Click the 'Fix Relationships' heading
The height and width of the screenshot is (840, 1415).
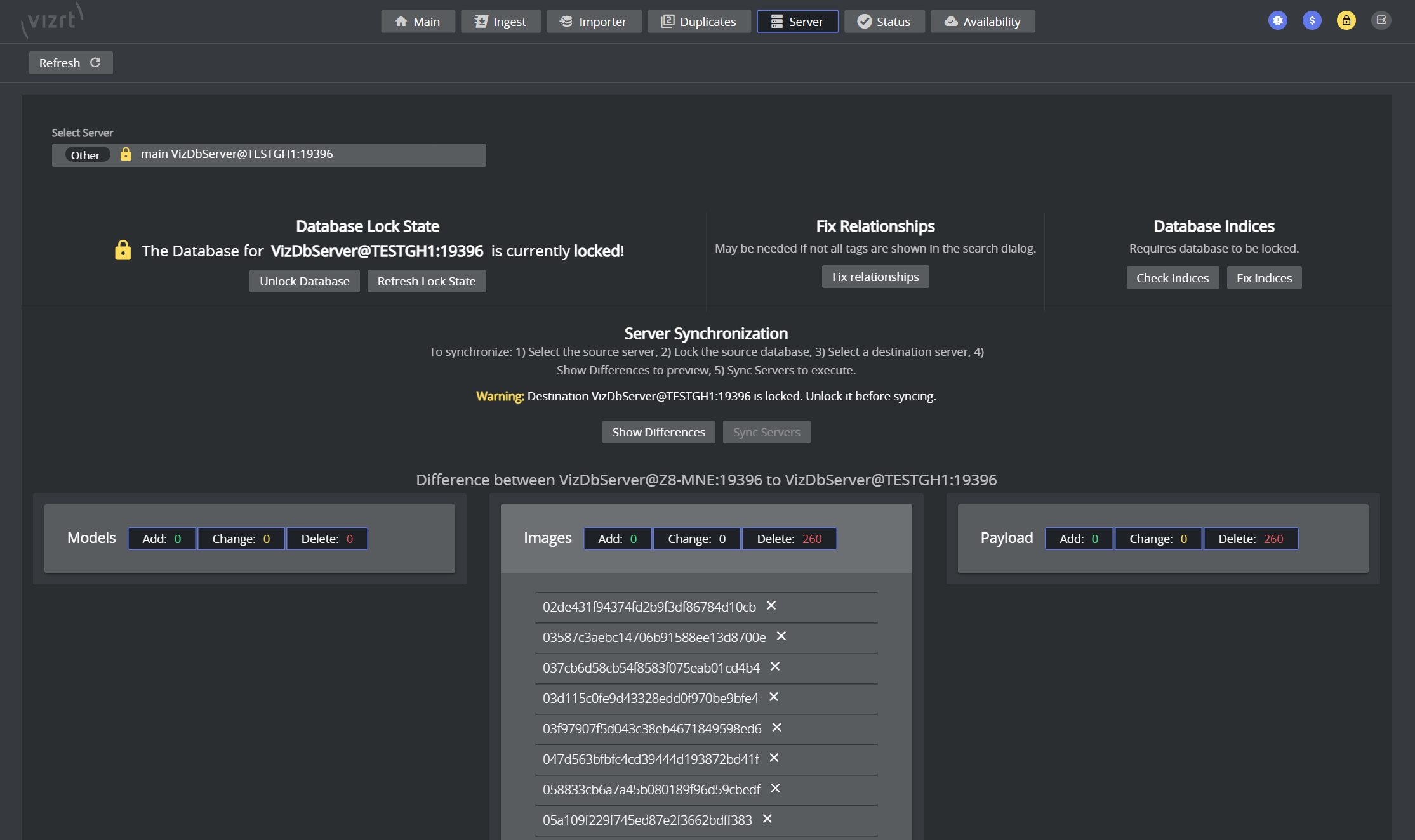click(875, 226)
